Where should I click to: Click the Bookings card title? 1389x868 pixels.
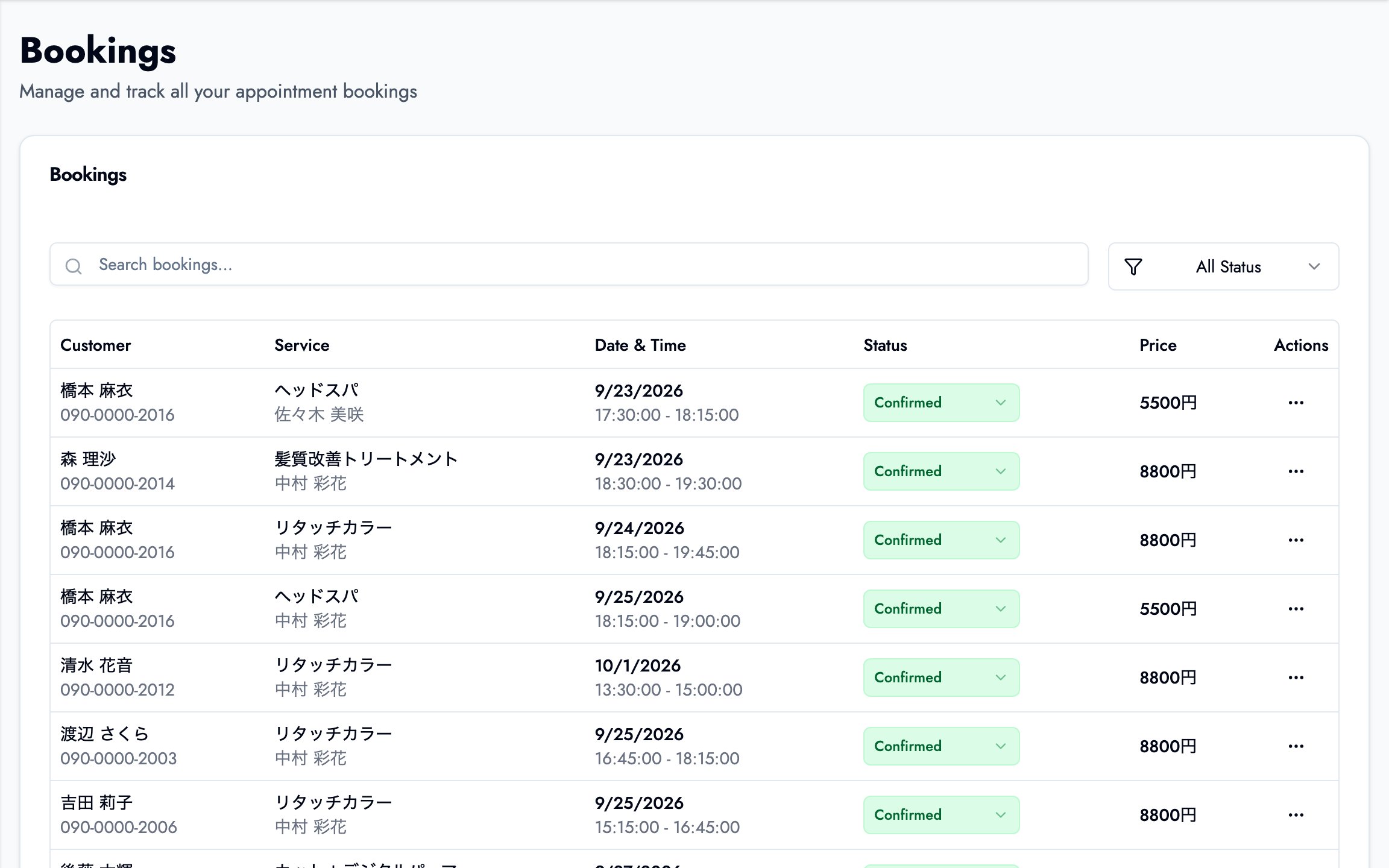tap(88, 175)
